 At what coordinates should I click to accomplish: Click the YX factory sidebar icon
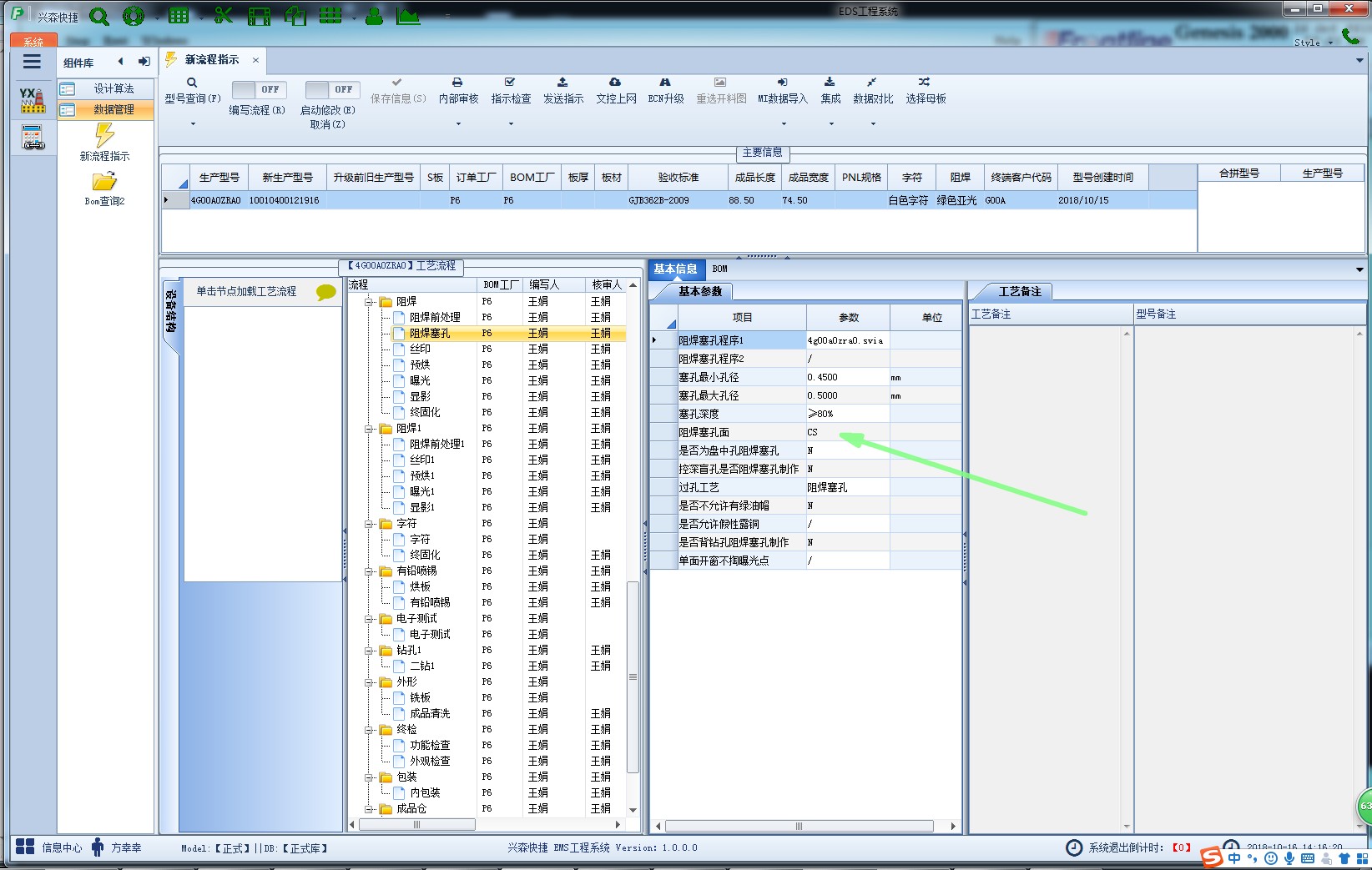(33, 100)
